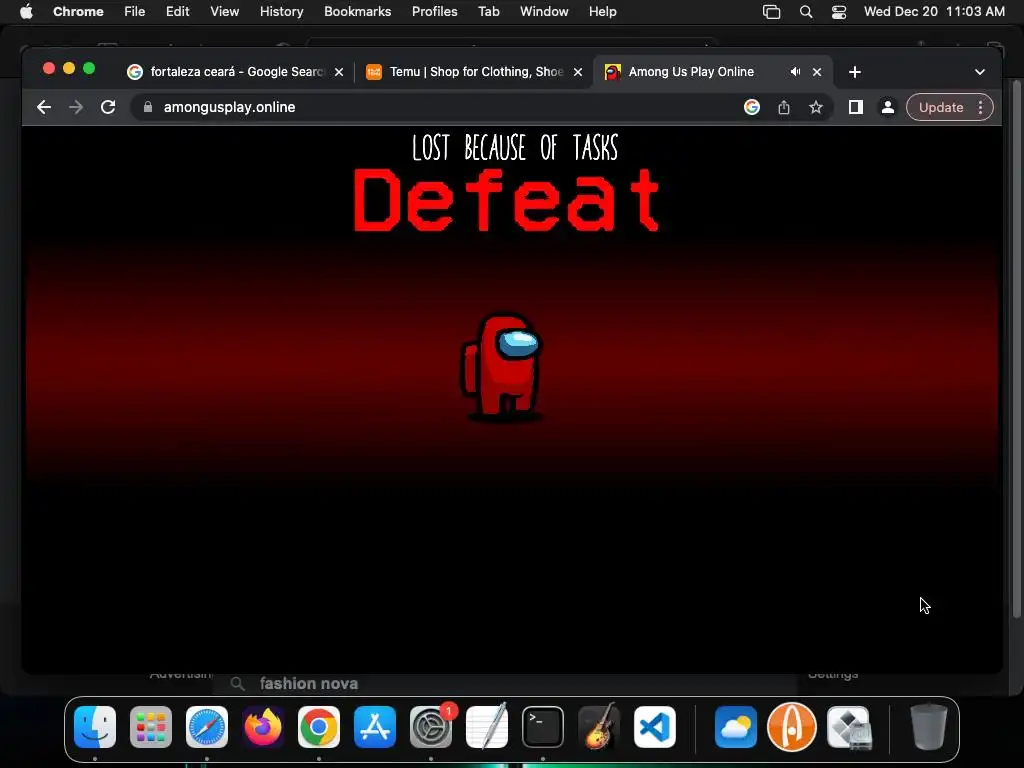Open the Apple menu
Screen dimensions: 1024x768
pyautogui.click(x=26, y=12)
